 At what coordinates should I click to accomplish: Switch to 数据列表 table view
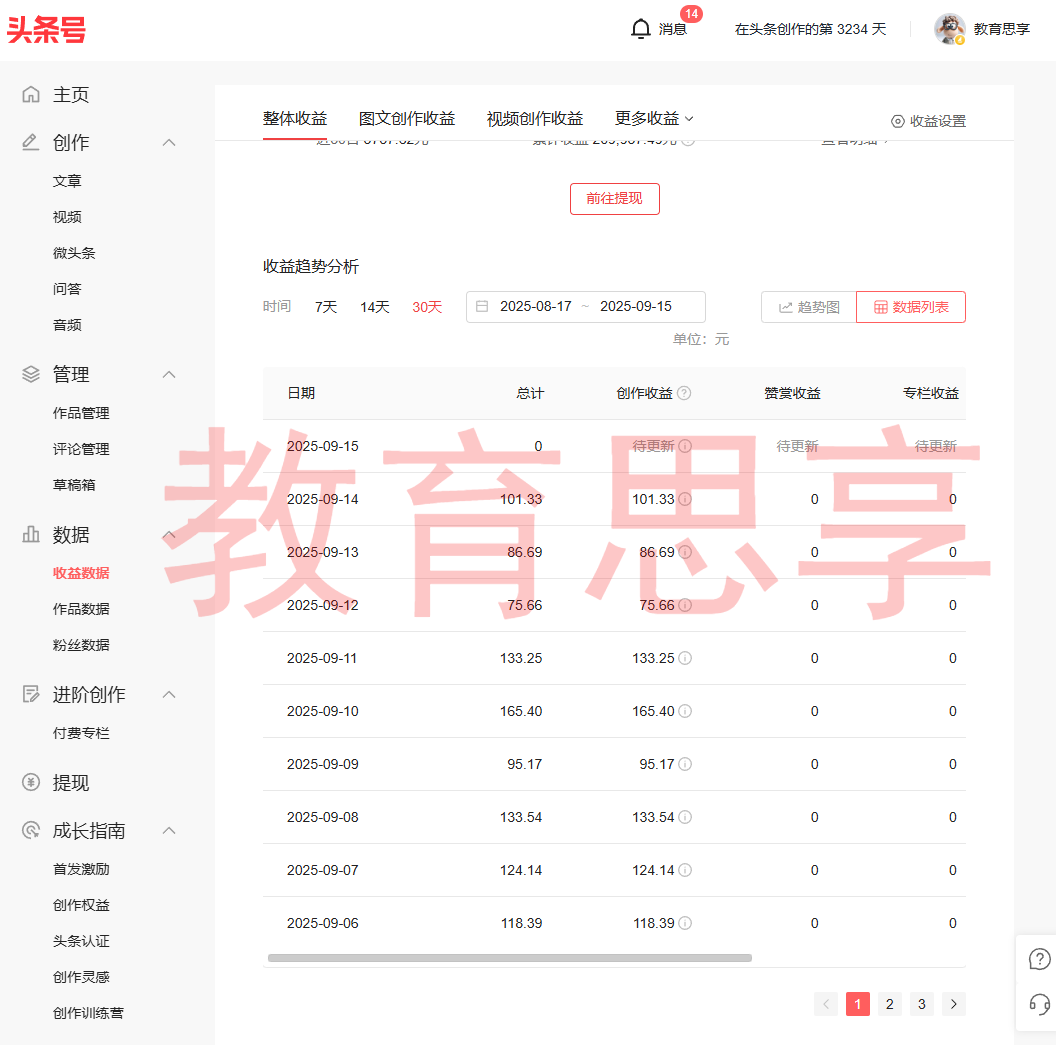[911, 307]
